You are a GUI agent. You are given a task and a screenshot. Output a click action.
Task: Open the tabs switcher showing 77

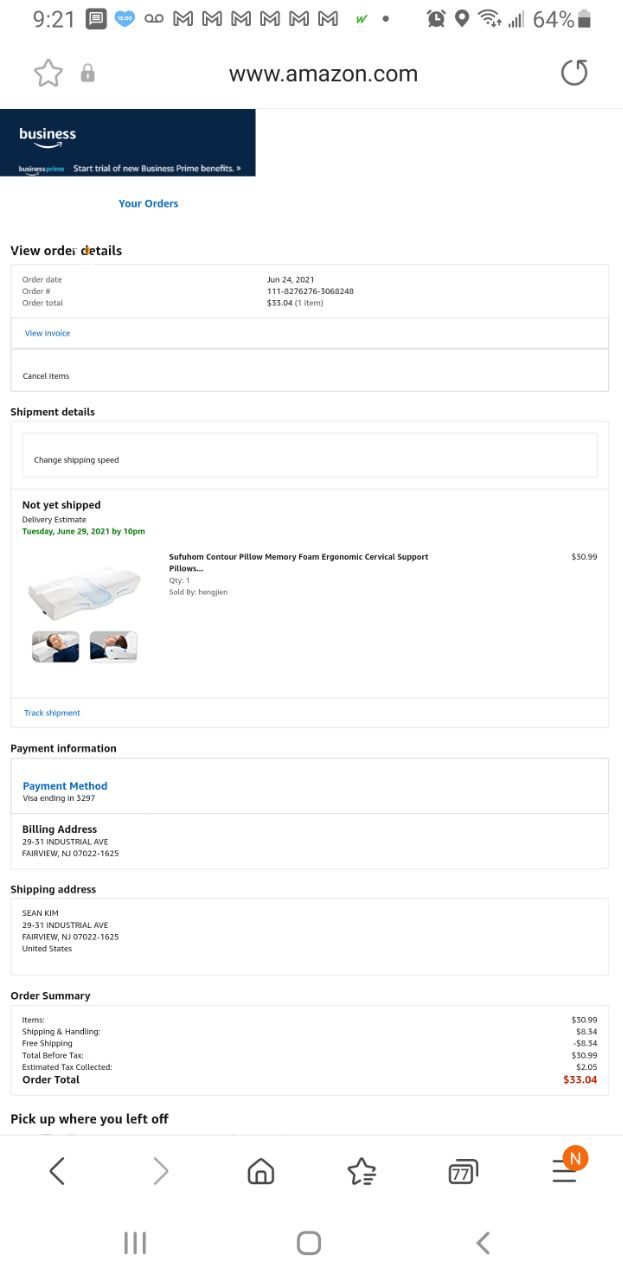pyautogui.click(x=463, y=1171)
